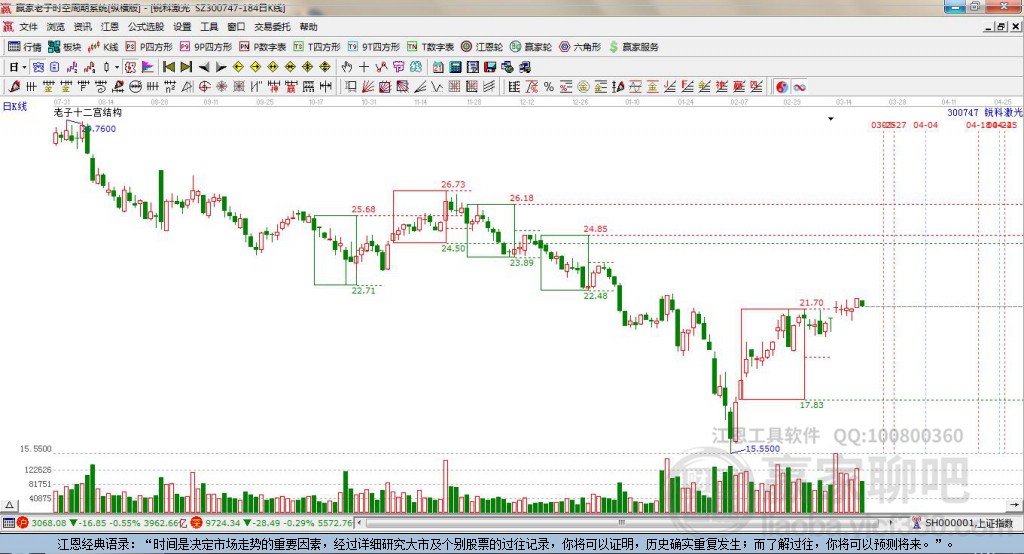Click the blue infinity loop icon

[x=799, y=87]
